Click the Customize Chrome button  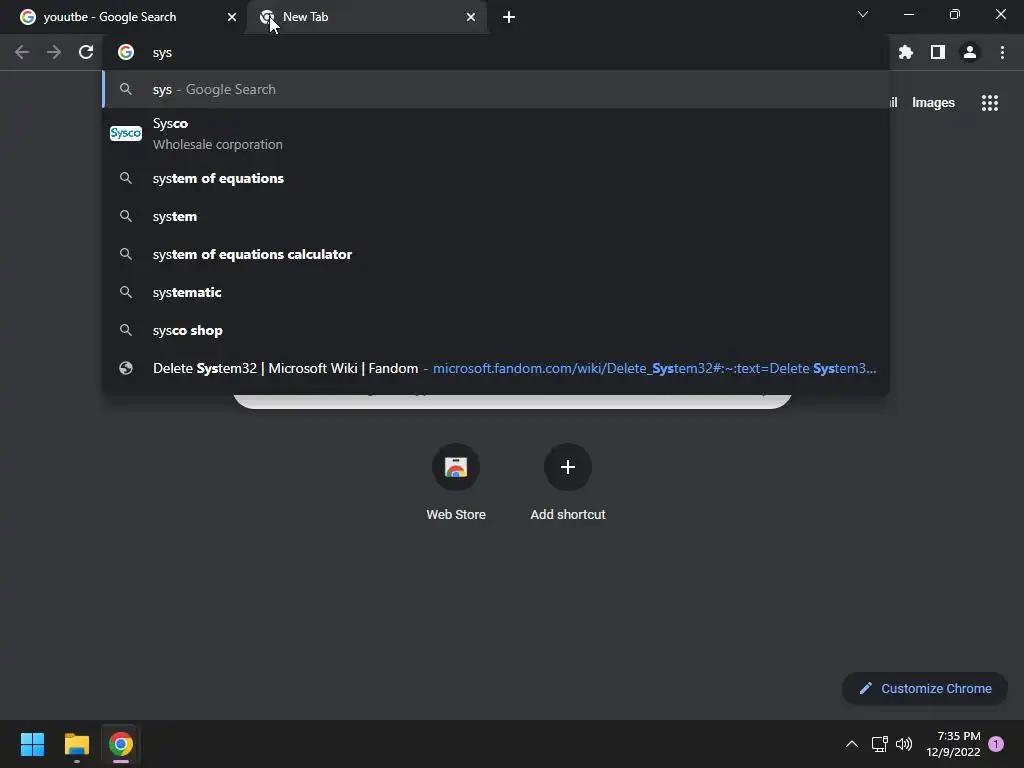pyautogui.click(x=925, y=688)
